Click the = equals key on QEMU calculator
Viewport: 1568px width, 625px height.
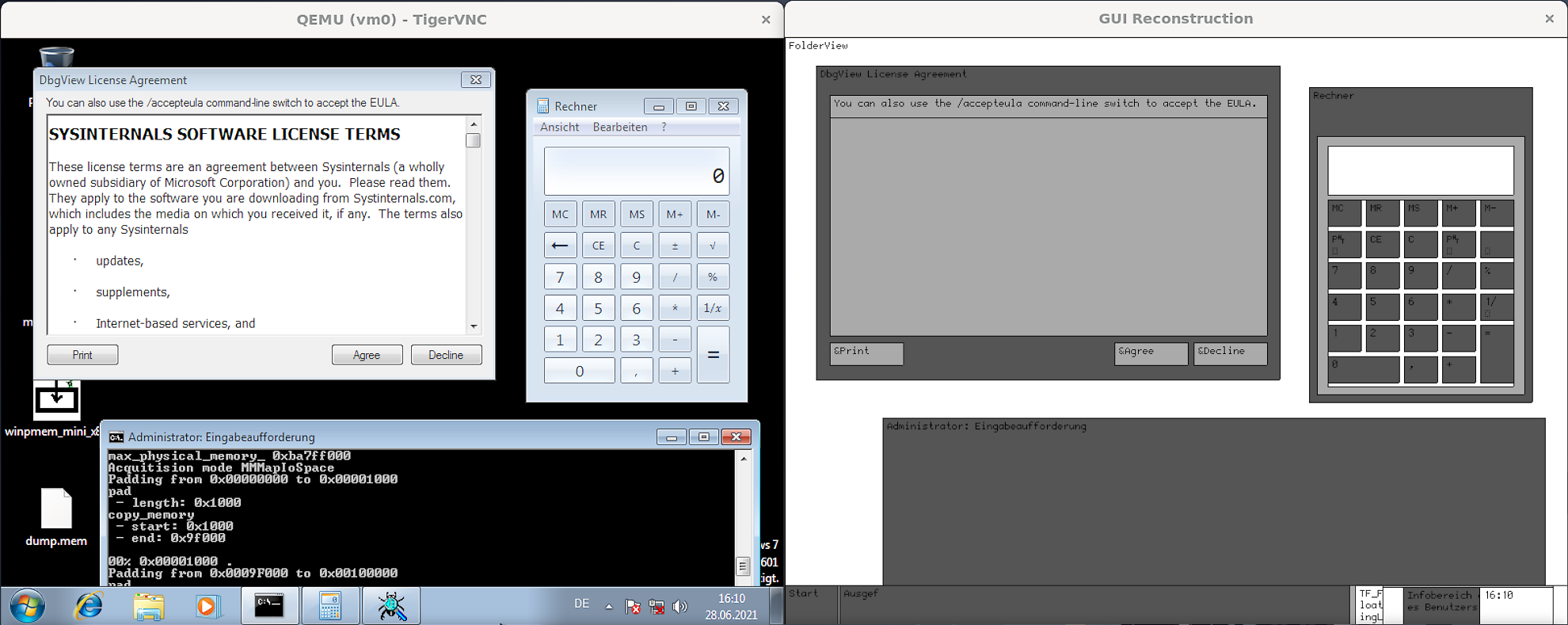(713, 355)
